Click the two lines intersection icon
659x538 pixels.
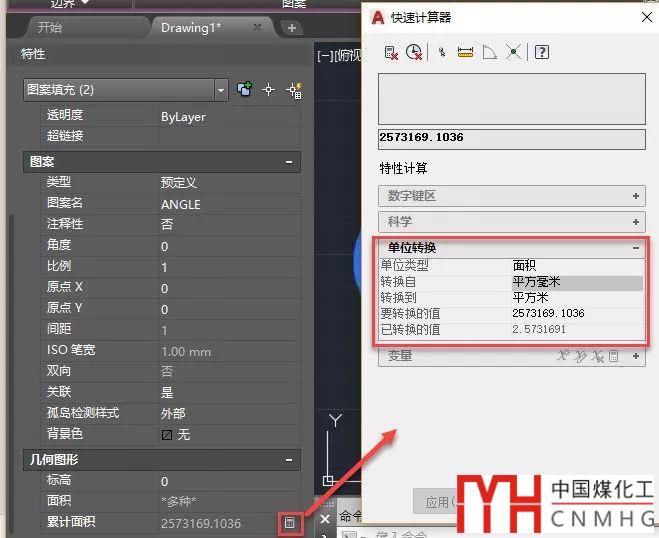(513, 53)
